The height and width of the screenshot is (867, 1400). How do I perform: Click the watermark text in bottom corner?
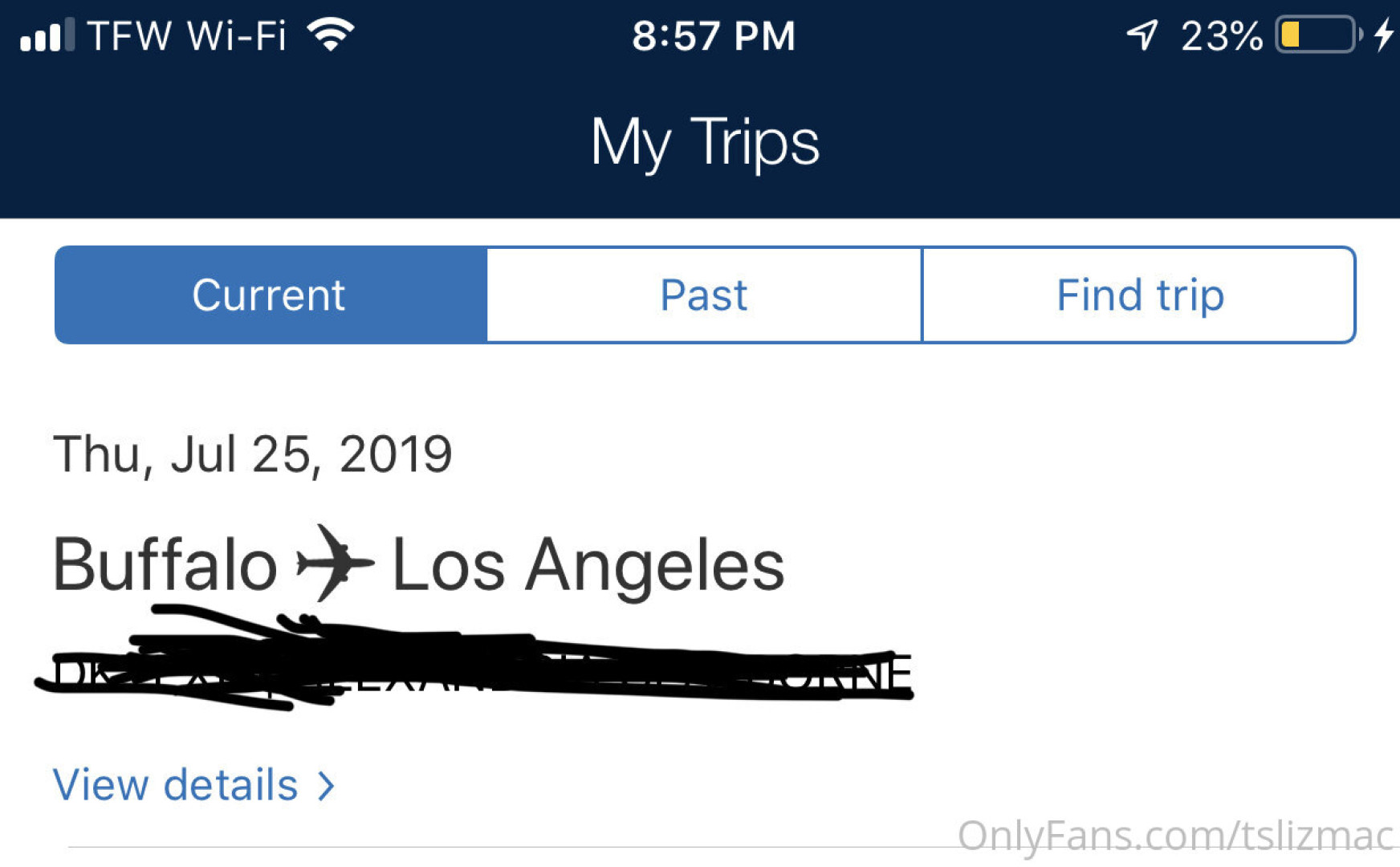[x=1175, y=835]
